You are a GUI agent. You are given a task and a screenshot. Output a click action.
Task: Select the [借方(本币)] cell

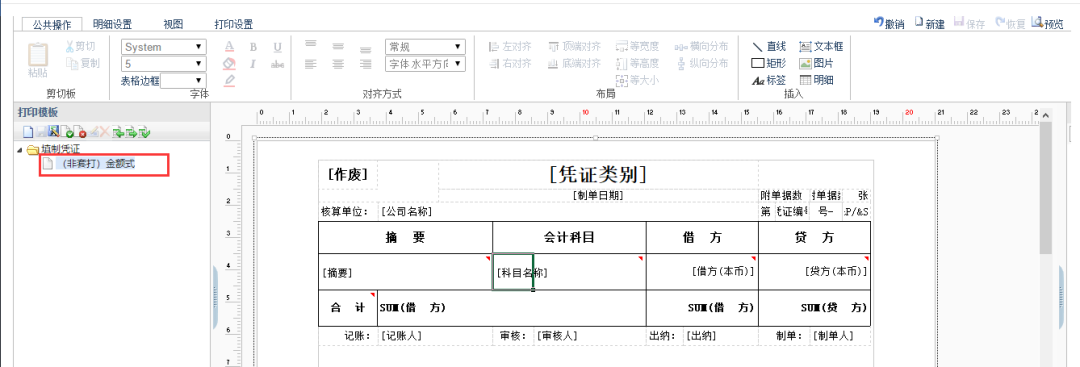click(702, 272)
